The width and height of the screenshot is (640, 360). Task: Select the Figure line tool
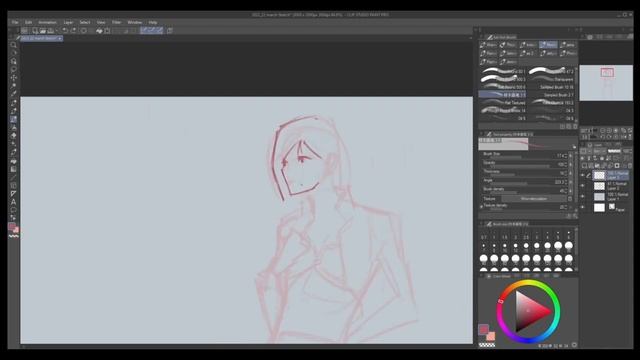(13, 177)
